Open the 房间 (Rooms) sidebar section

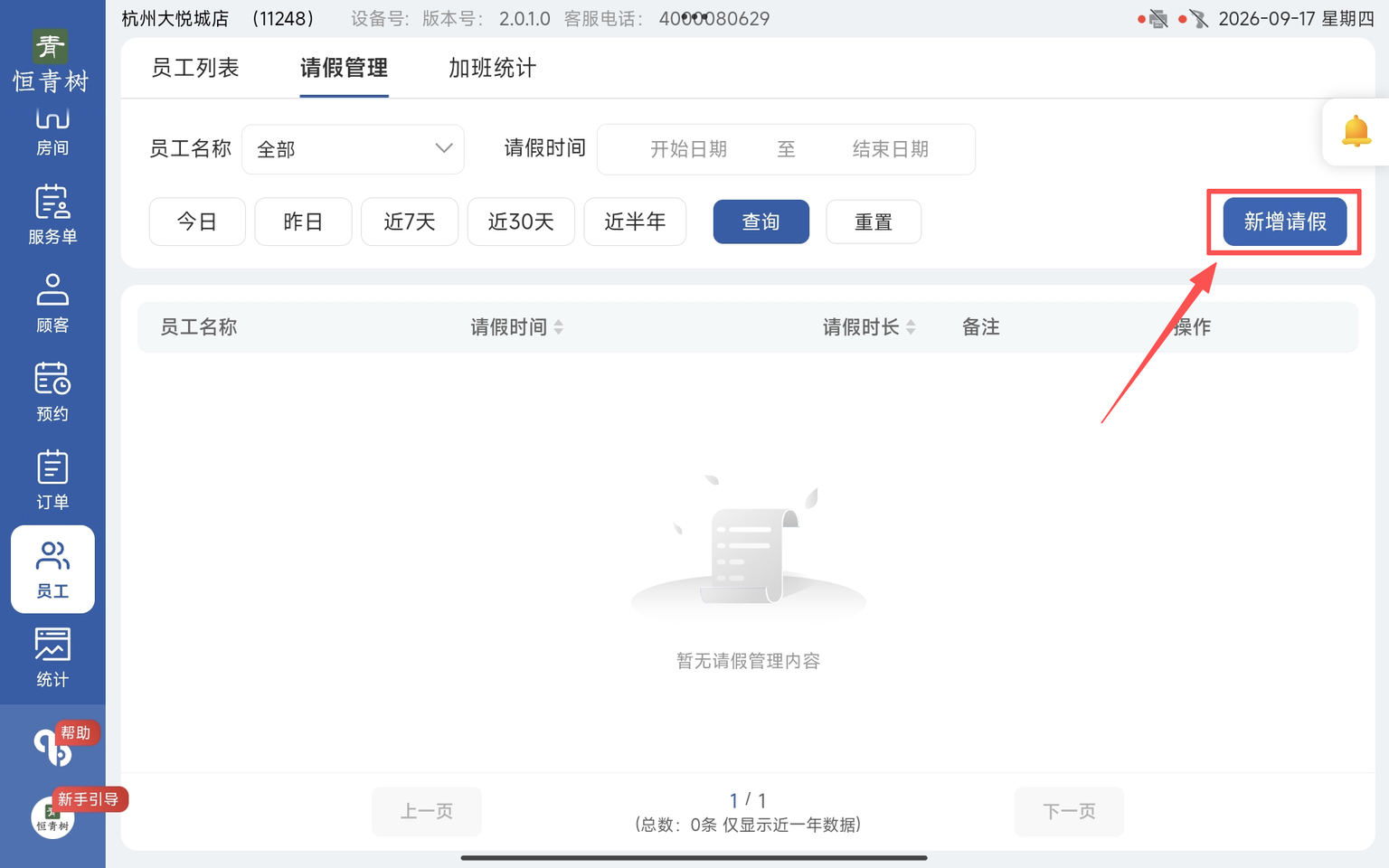[x=52, y=132]
